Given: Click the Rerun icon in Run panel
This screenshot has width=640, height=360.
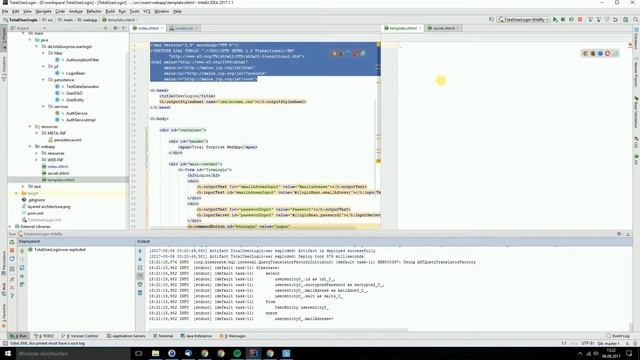Looking at the screenshot, I should (x=12, y=242).
